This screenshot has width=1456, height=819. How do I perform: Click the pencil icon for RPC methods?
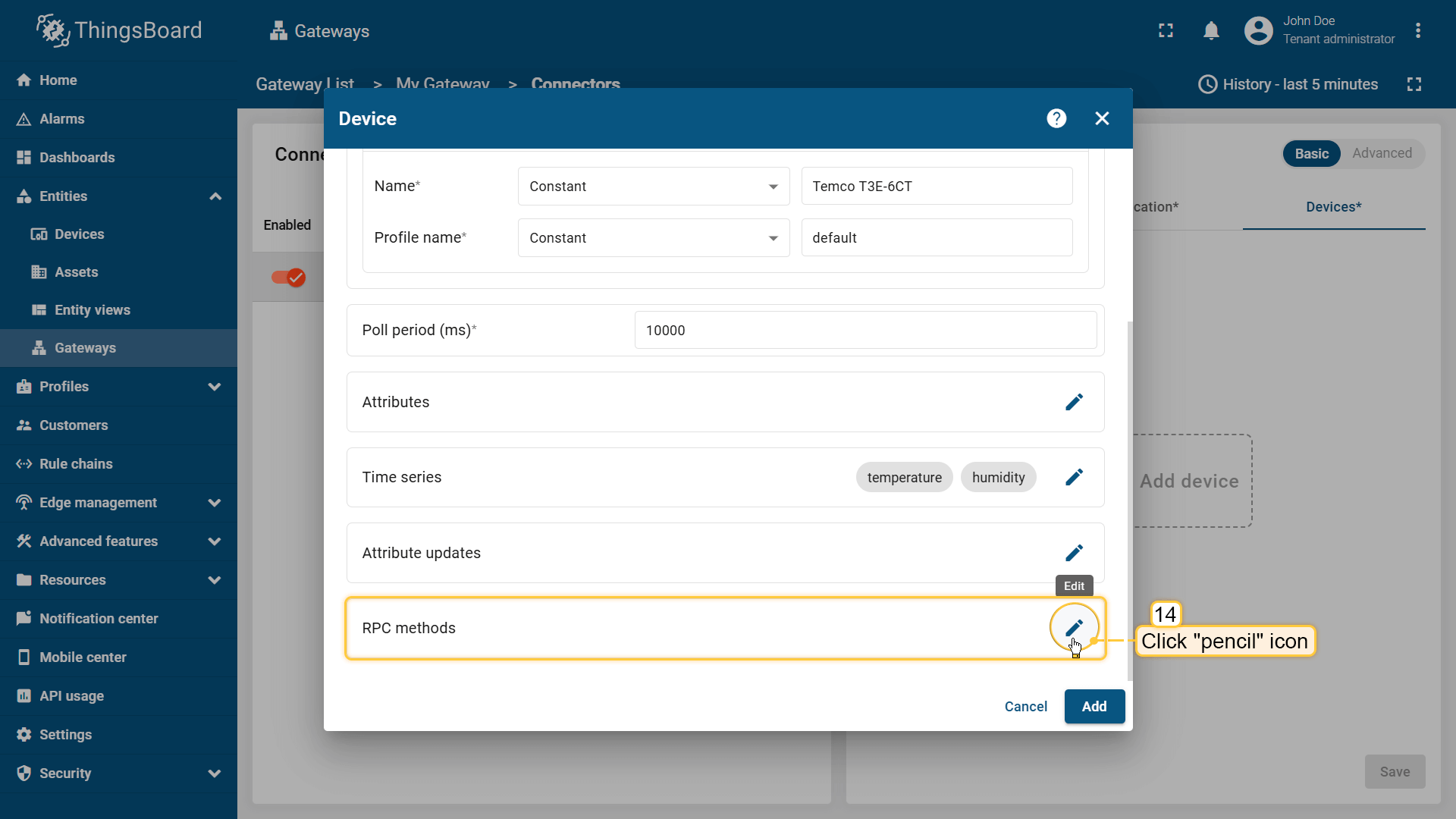click(1074, 628)
